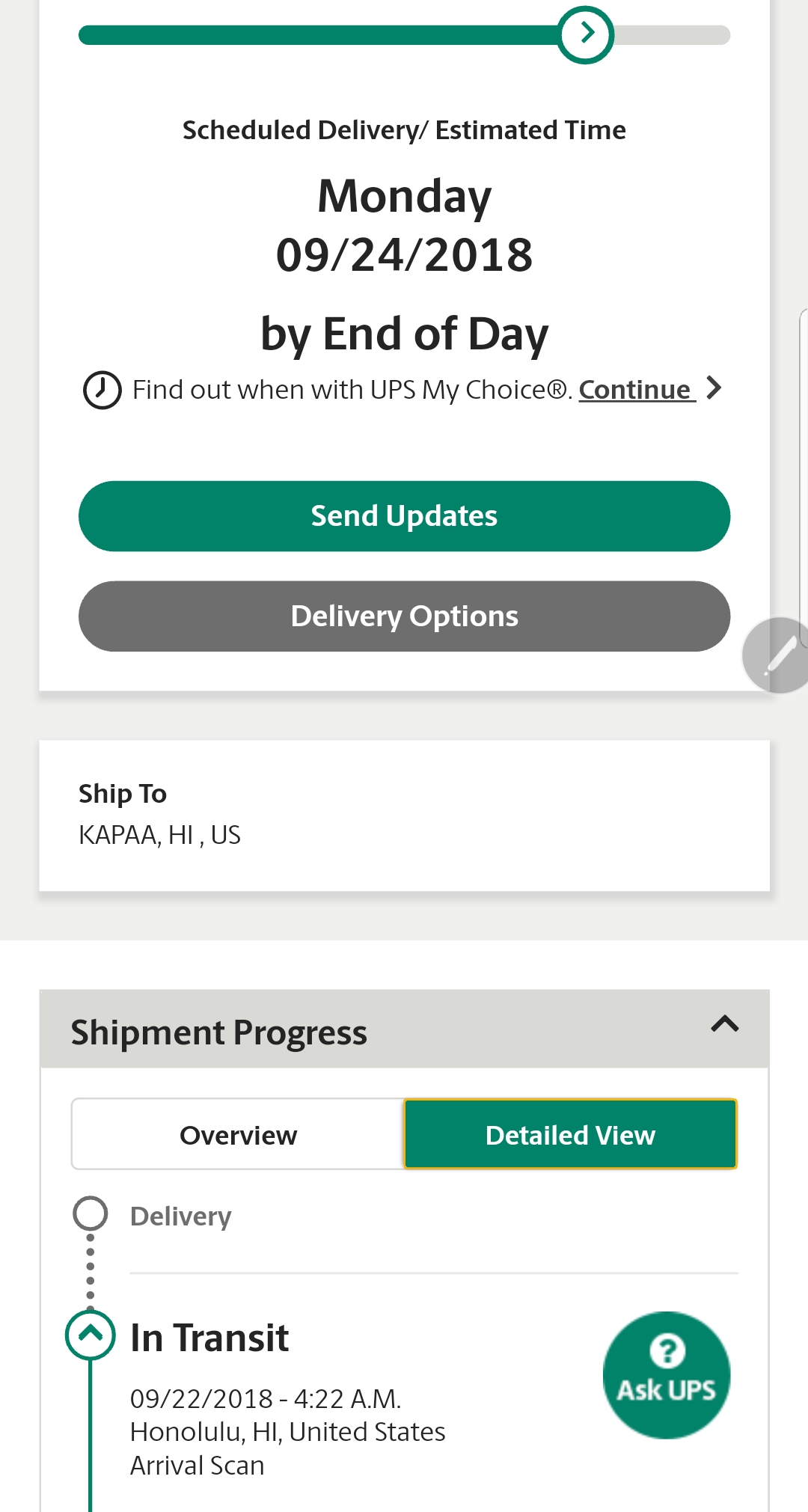Follow the Continue link for My Choice
Image resolution: width=808 pixels, height=1512 pixels.
[637, 390]
